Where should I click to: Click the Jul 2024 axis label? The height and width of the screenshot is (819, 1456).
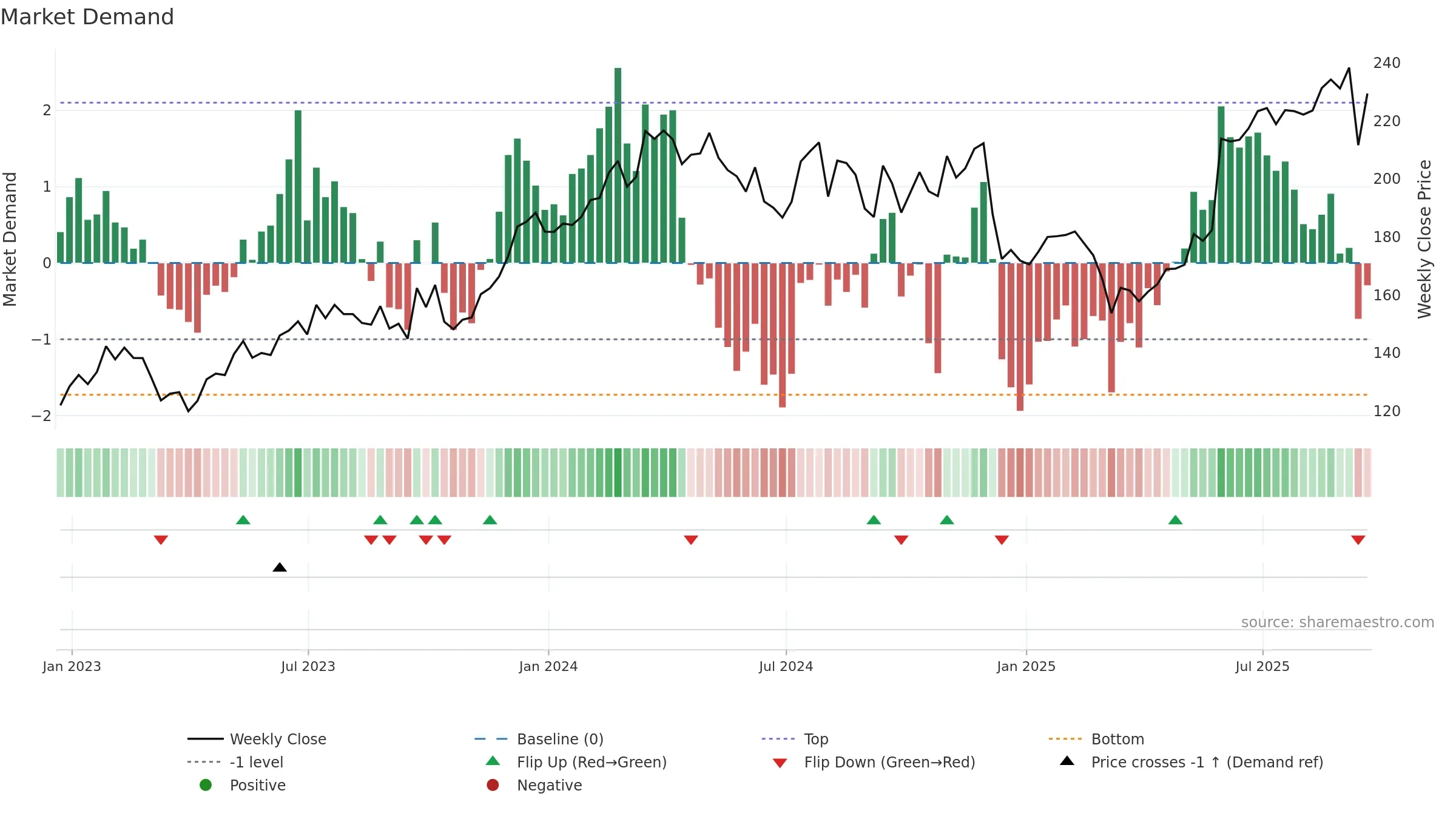tap(786, 666)
